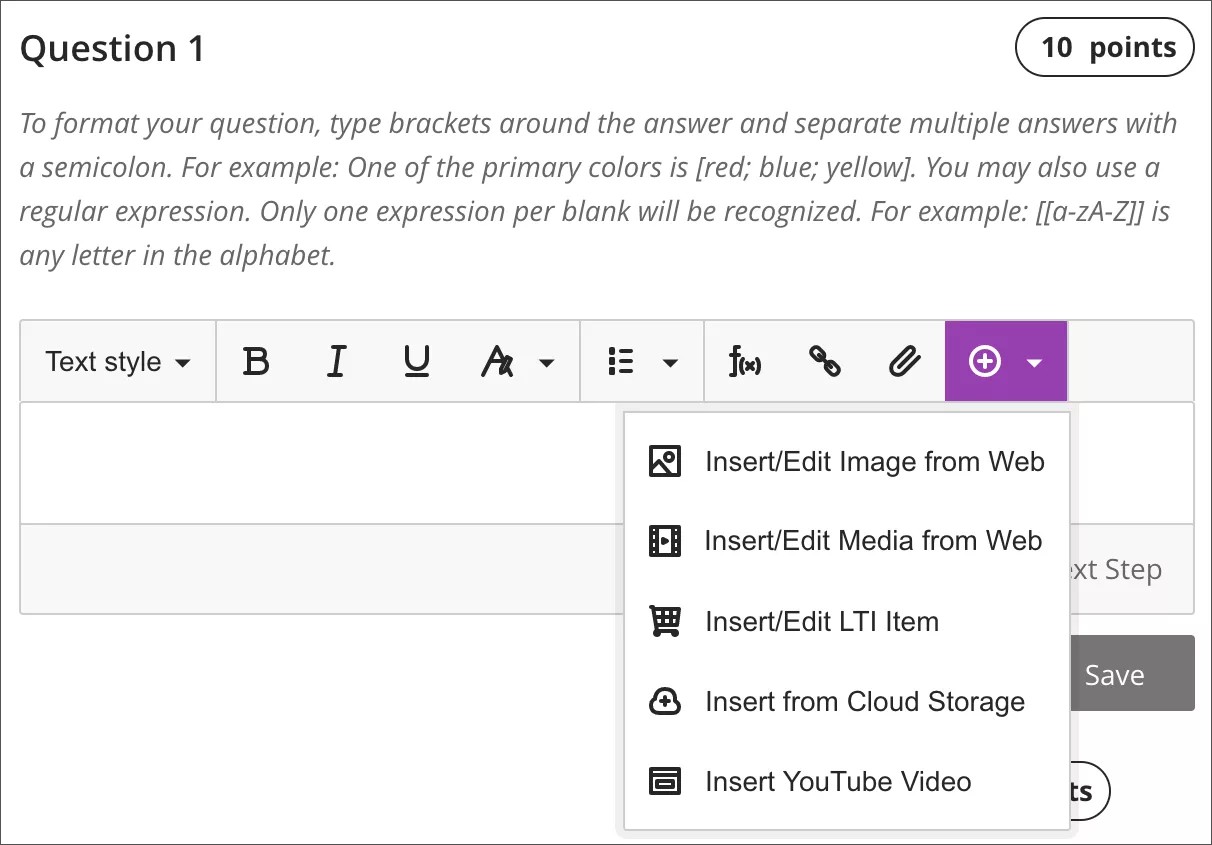
Task: Click the purple add content plus icon
Action: tap(985, 361)
